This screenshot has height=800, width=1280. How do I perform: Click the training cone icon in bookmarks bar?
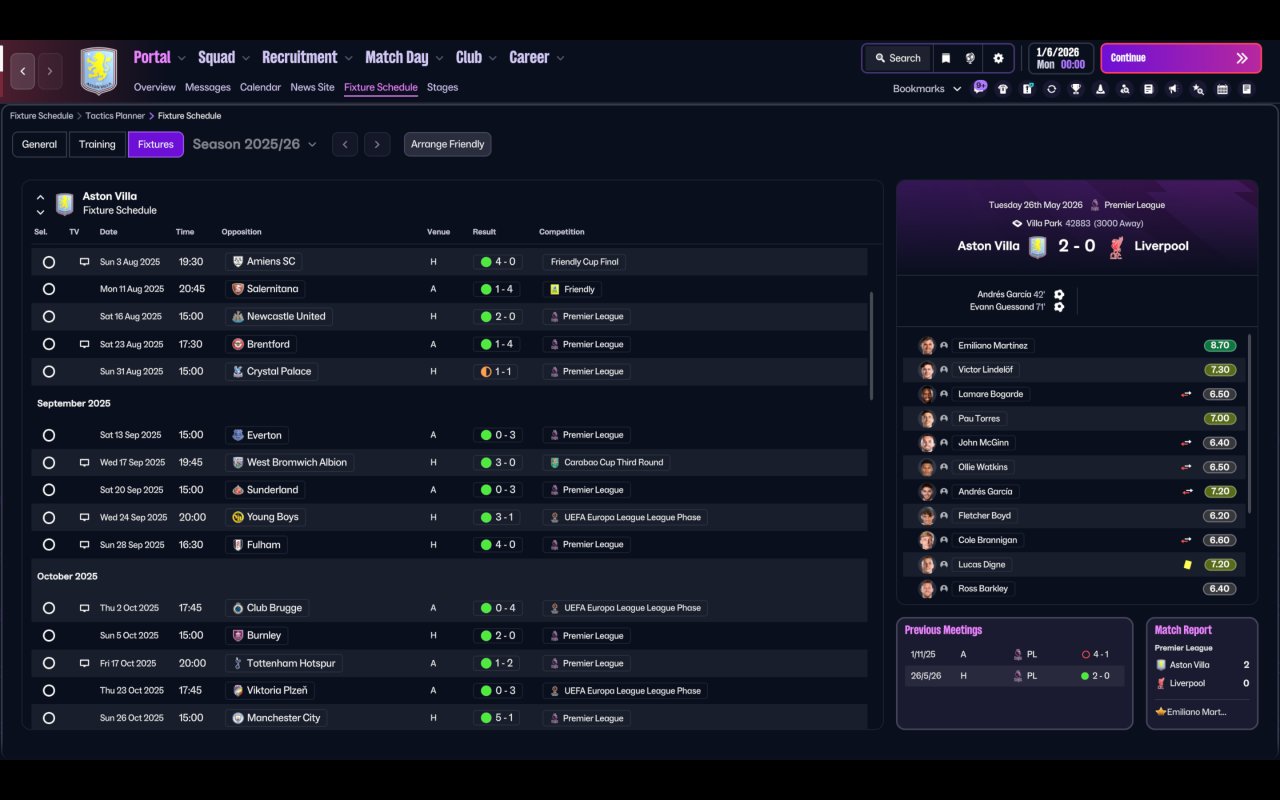[1100, 89]
